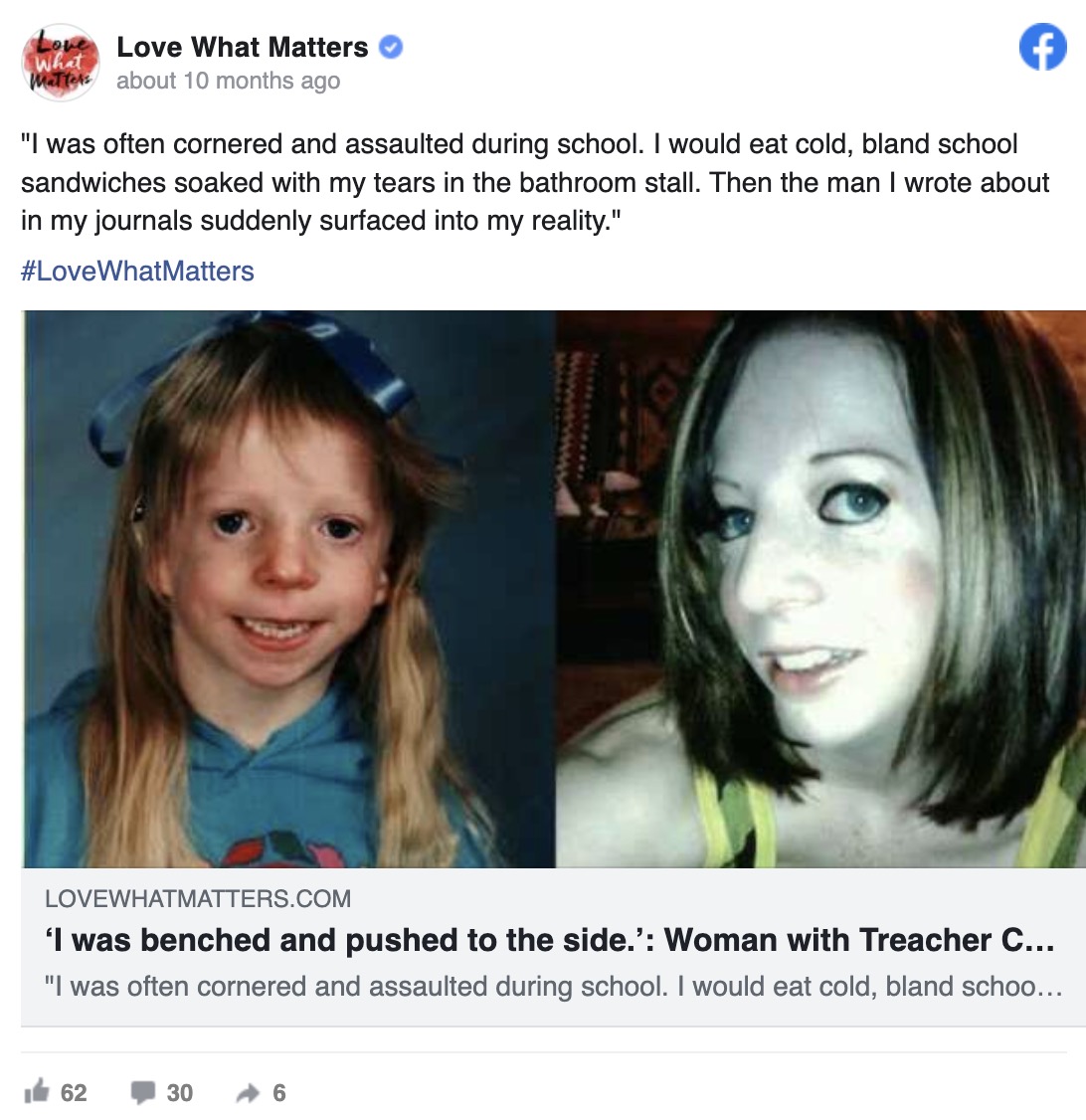Open the childhood photo with blue hoodie

click(289, 589)
